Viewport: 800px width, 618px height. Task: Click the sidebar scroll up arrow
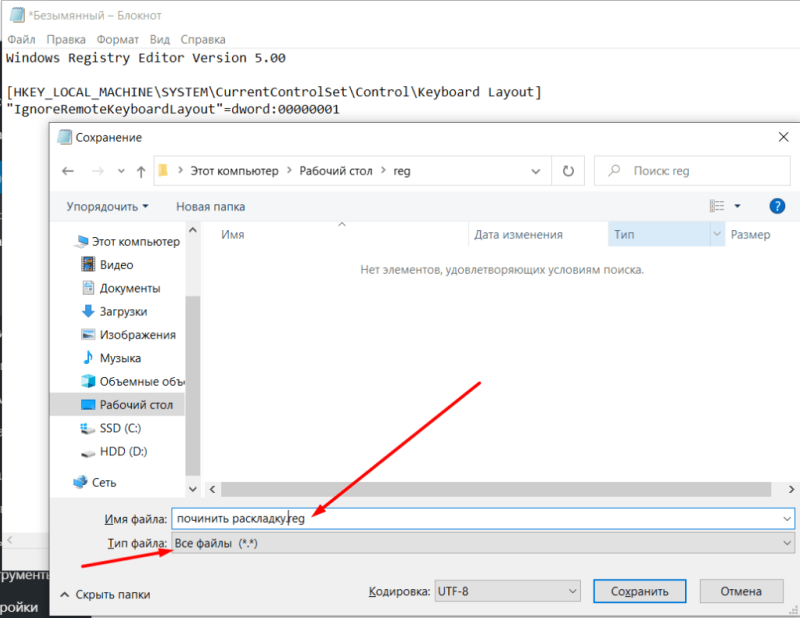coord(193,230)
